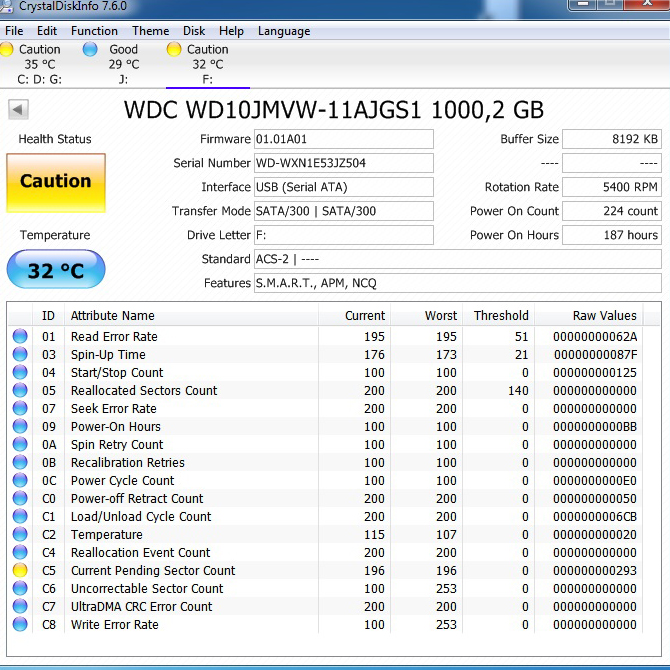Click the status orb for Start/Stop Count
Viewport: 670px width, 670px height.
click(x=20, y=372)
